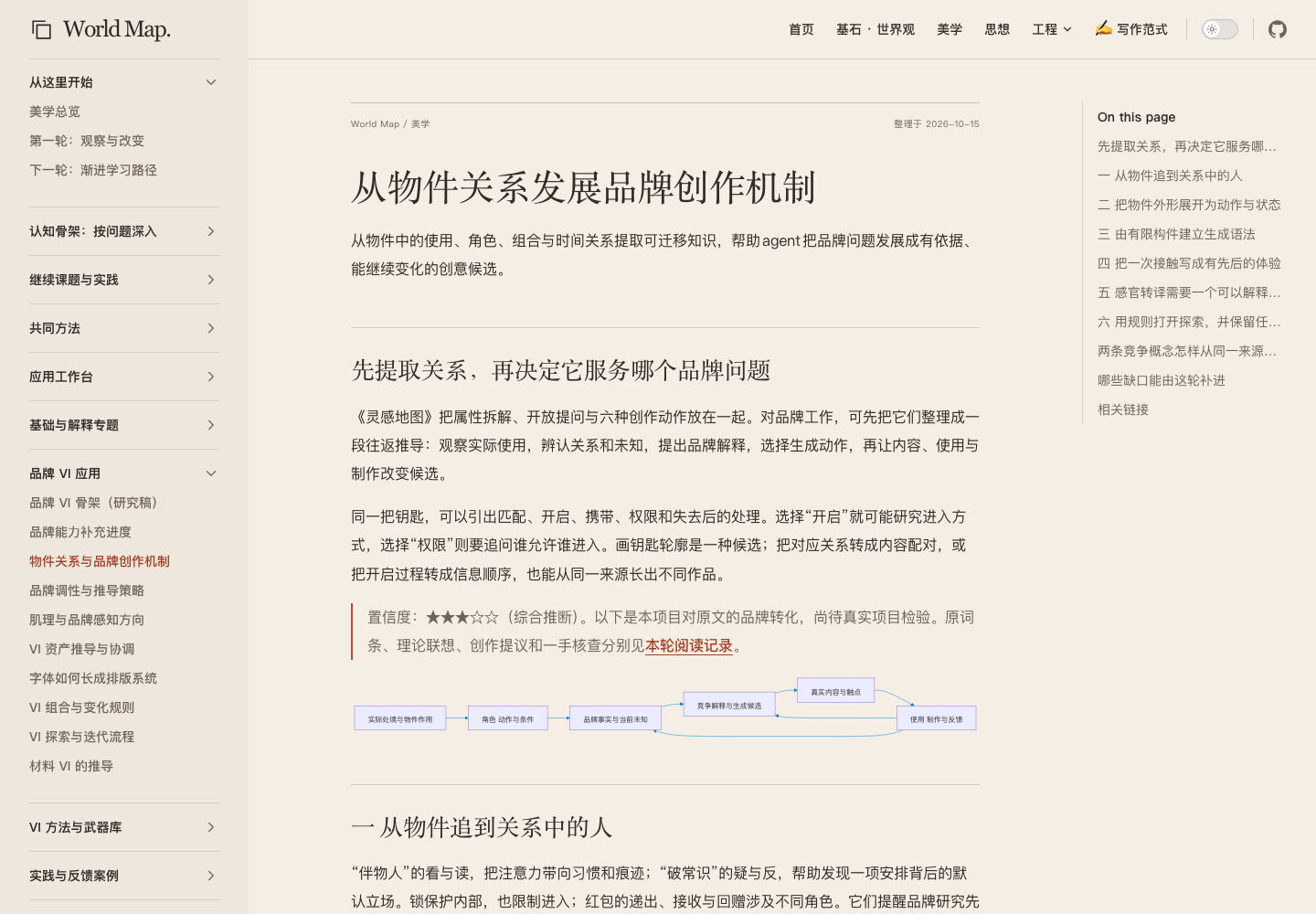Jump to 哪些缺口能由这轮补进 in outline
1316x914 pixels.
coord(1162,380)
